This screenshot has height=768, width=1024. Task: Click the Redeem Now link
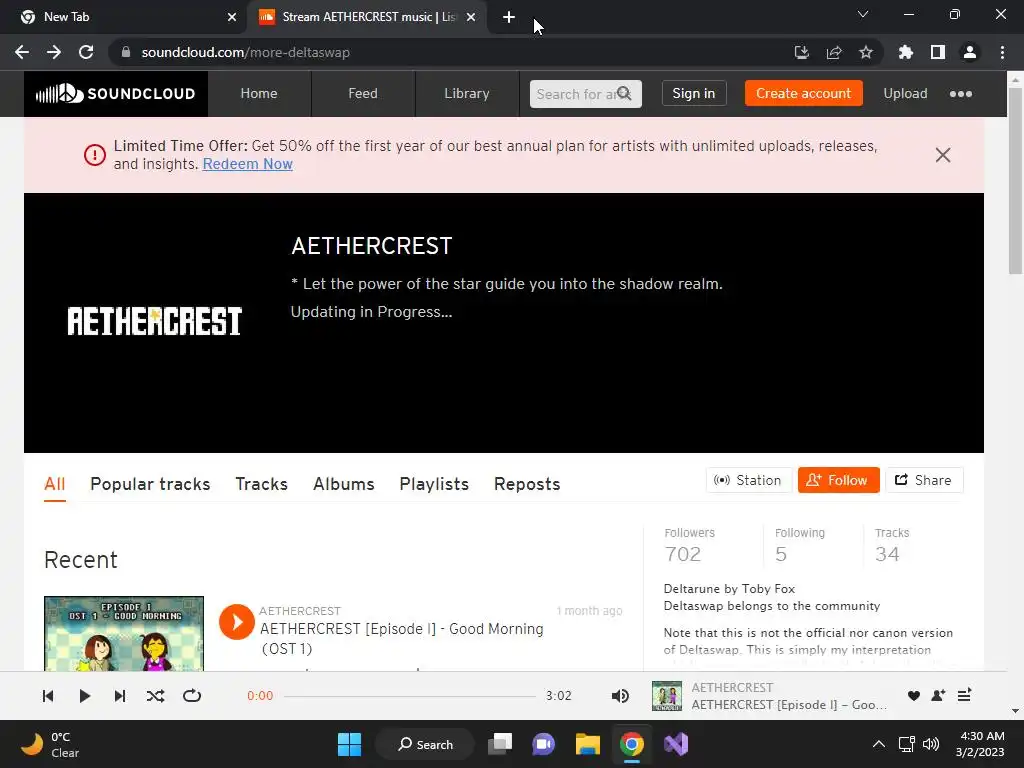(x=248, y=164)
